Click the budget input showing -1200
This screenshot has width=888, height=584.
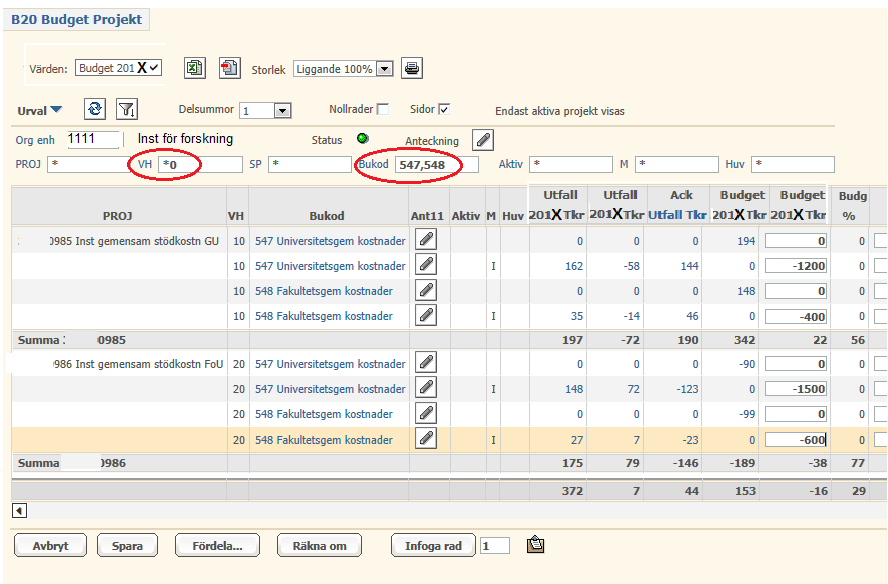(x=796, y=266)
